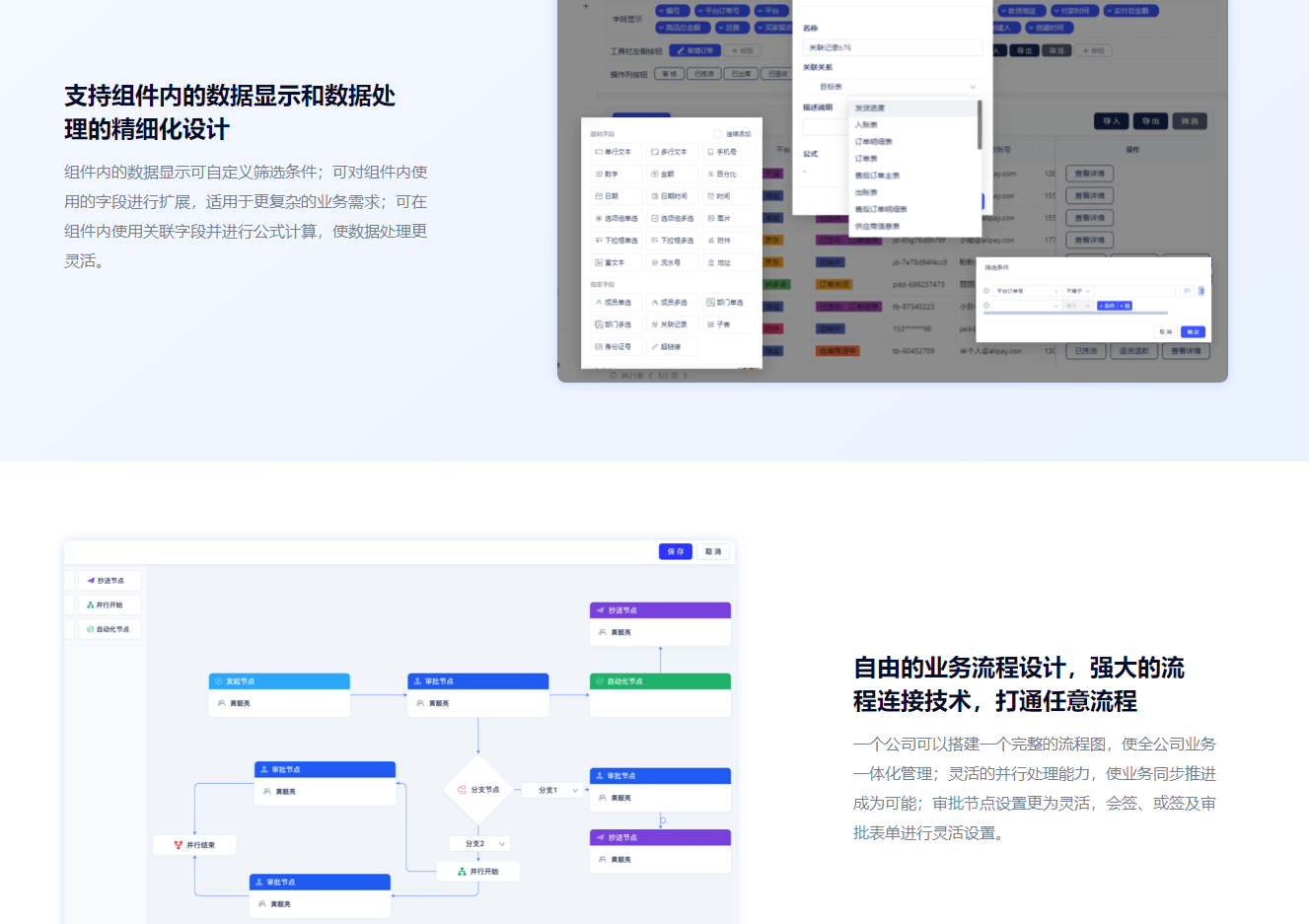Viewport: 1309px width, 924px height.
Task: Move the 目标表 dropdown list scrollbar
Action: tap(980, 125)
